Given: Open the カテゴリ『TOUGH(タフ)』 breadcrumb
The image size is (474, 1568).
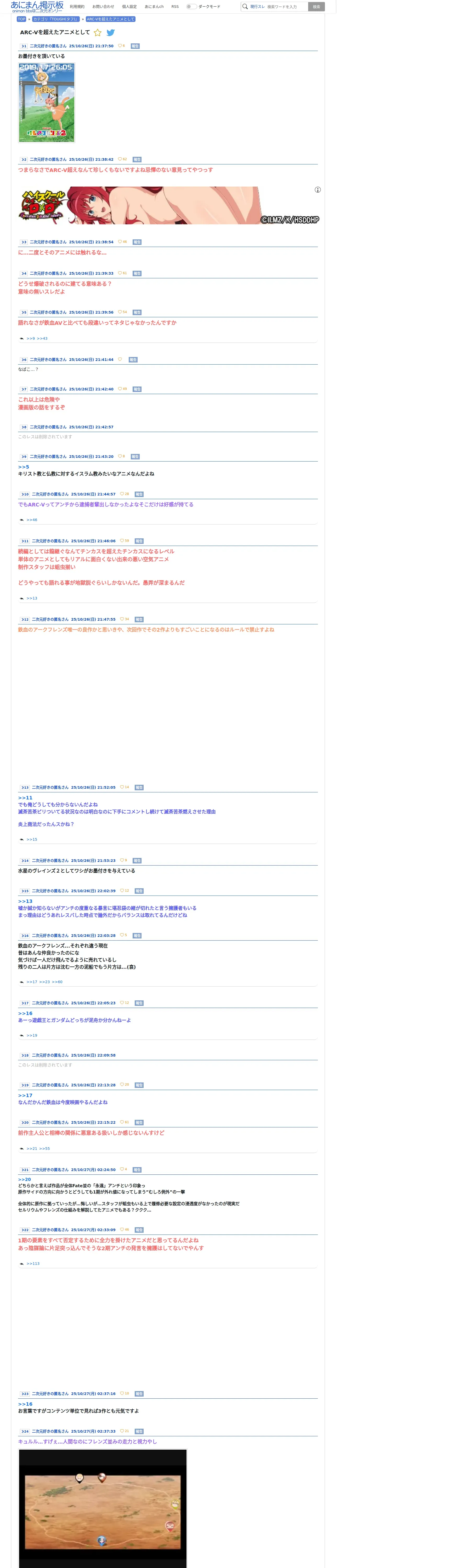Looking at the screenshot, I should click(x=55, y=19).
